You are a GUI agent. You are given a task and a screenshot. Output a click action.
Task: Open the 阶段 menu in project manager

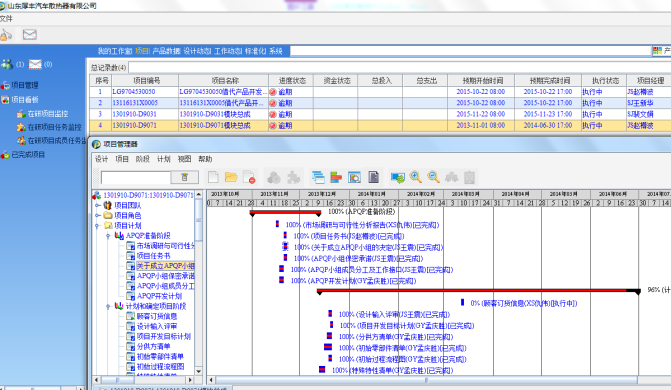(x=143, y=159)
